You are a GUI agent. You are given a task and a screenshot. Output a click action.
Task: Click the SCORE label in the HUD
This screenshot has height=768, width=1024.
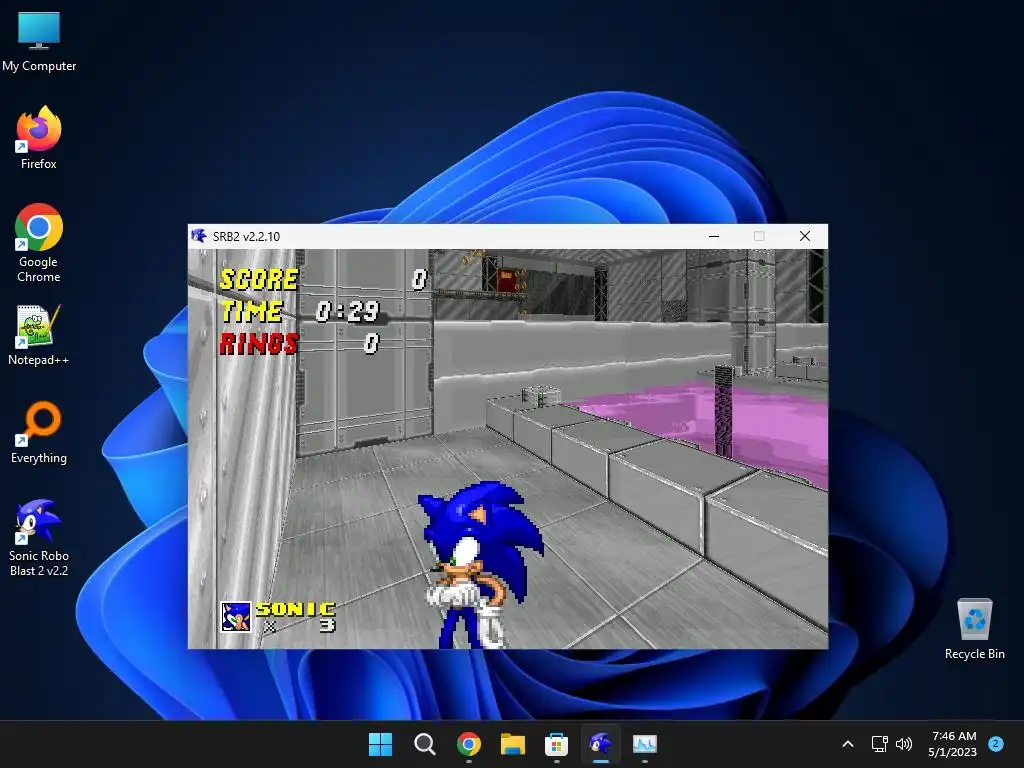click(259, 280)
